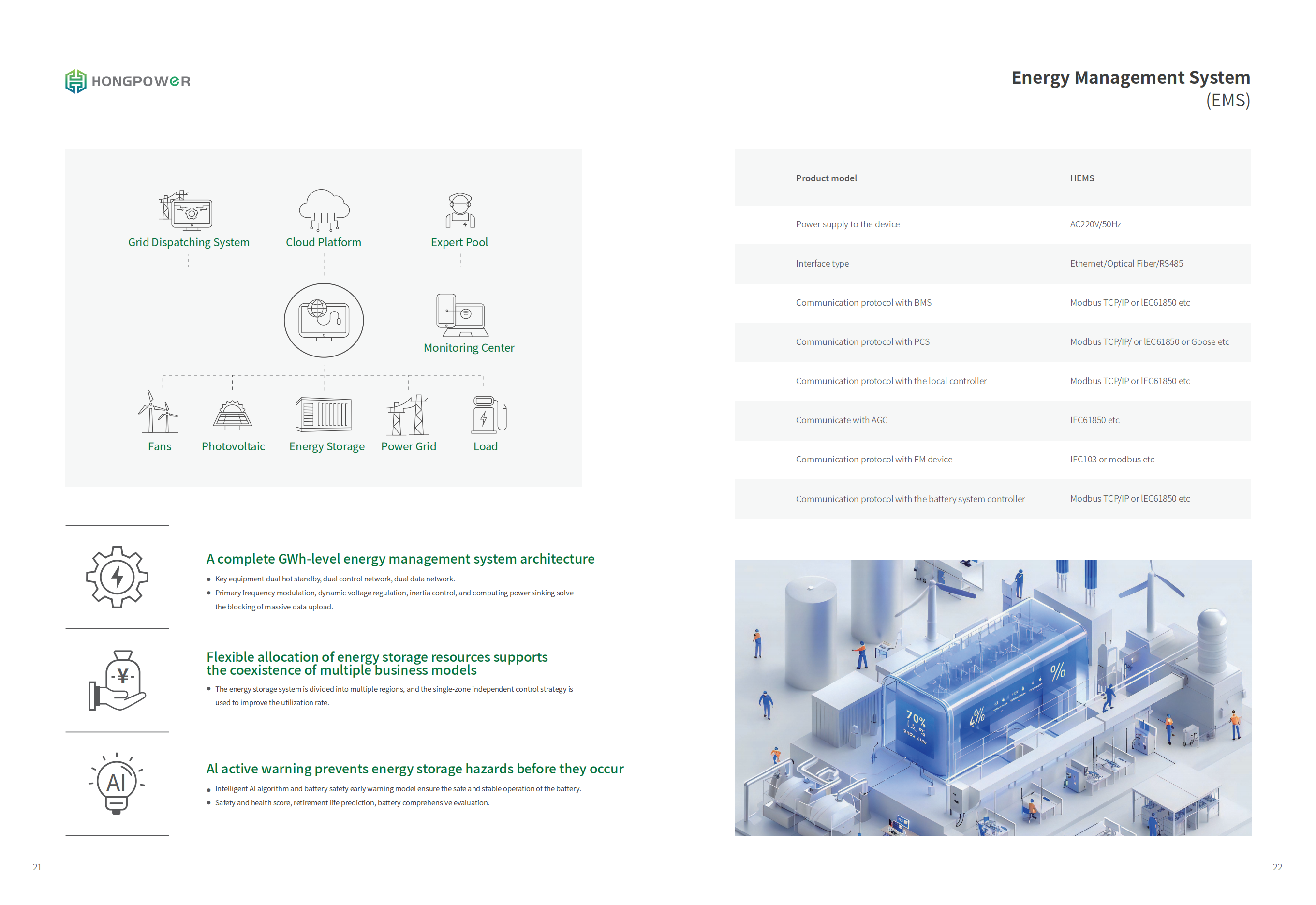Click the Product model table header
Screen dimensions: 1316x905
pos(826,178)
